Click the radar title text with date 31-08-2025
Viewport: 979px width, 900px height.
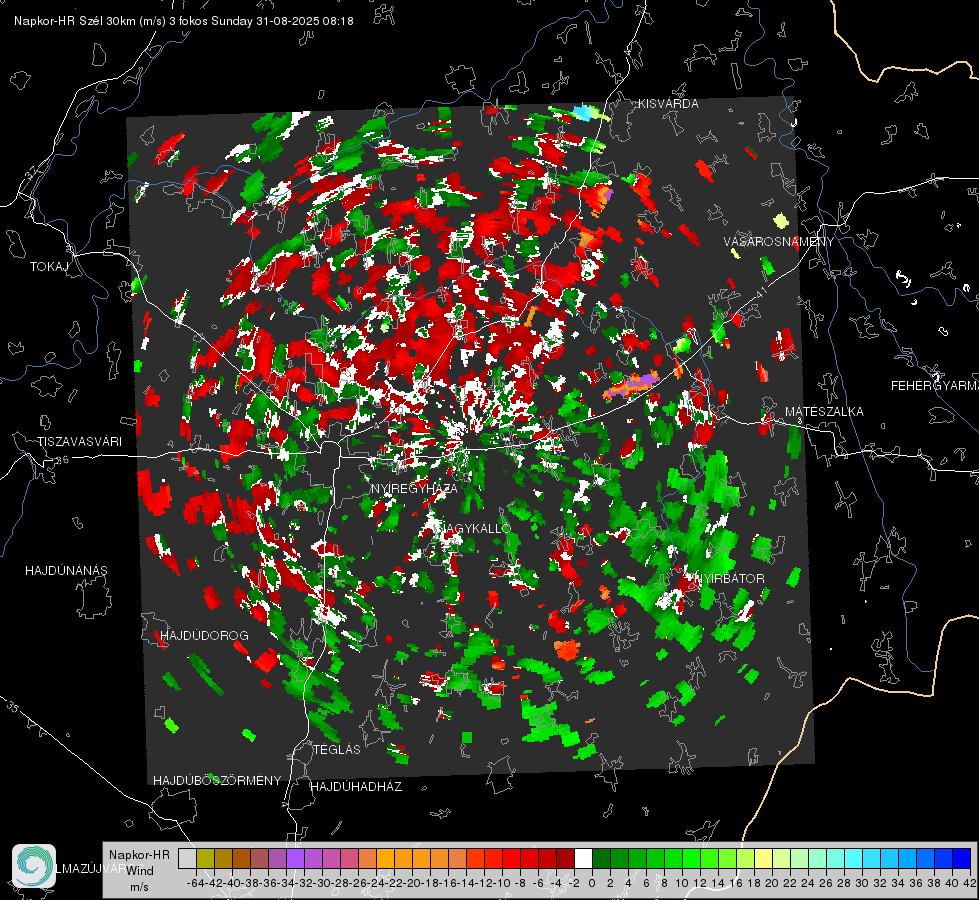tap(184, 21)
